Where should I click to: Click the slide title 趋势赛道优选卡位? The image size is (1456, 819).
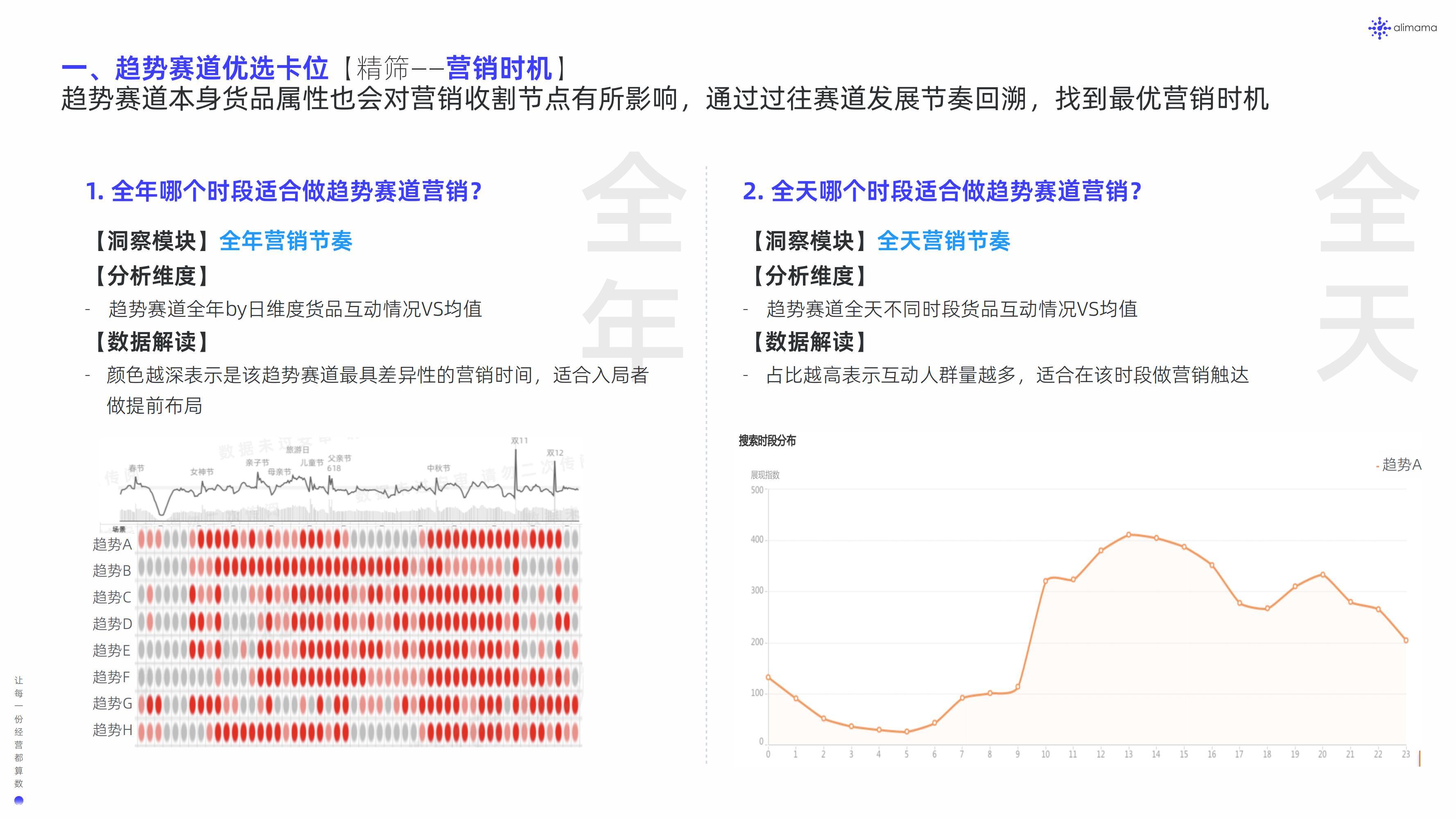pyautogui.click(x=222, y=68)
